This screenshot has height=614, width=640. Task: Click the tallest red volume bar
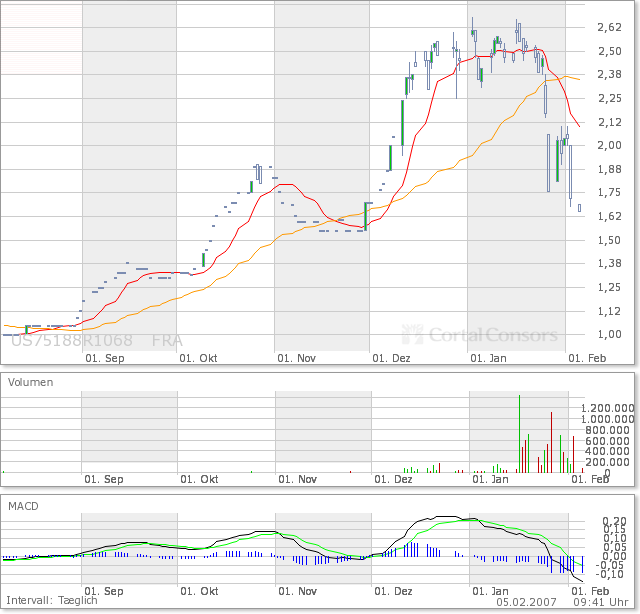point(551,442)
